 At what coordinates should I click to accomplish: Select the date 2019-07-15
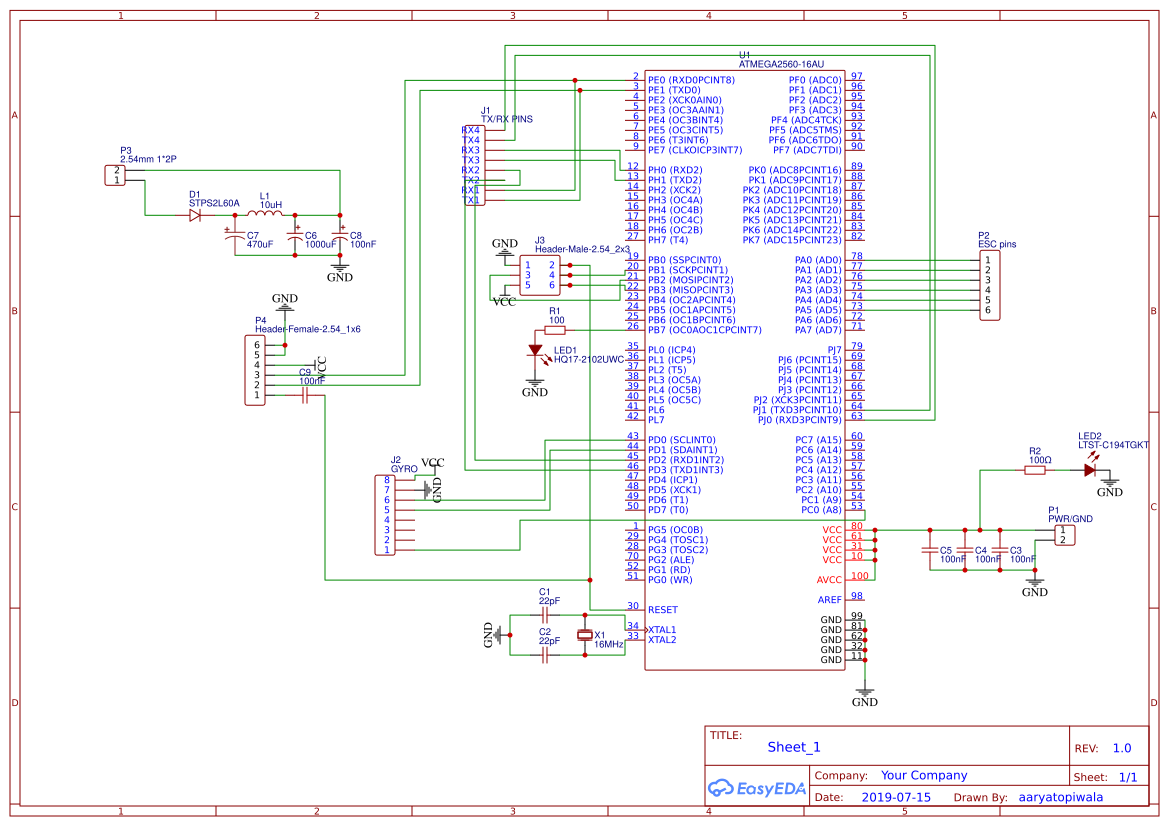pyautogui.click(x=896, y=797)
